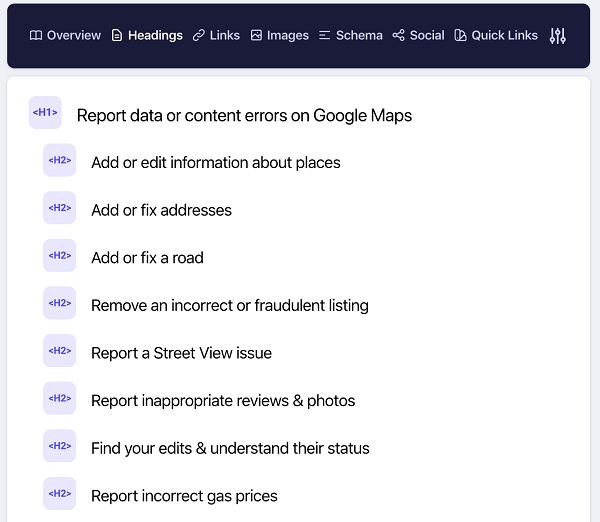Select the H1 tag badge
Screen dimensions: 600x522
(45, 113)
